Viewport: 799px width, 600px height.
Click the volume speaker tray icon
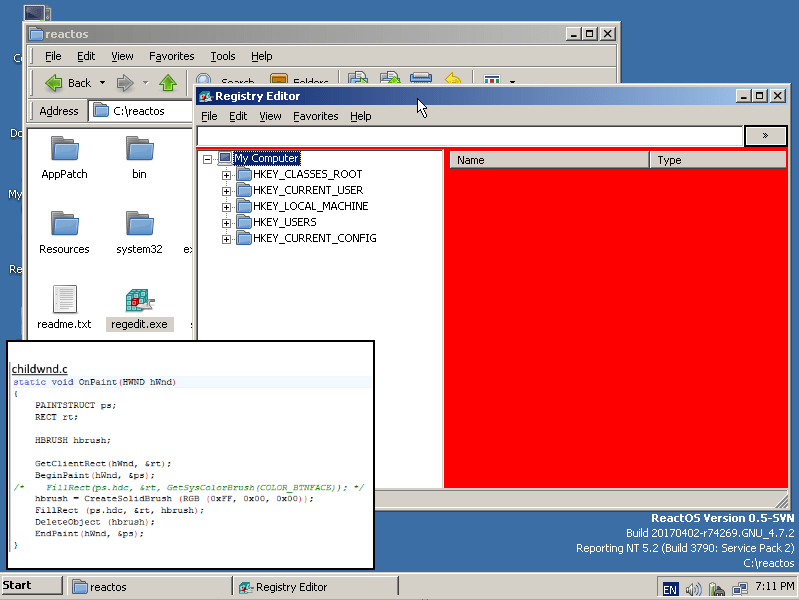tap(693, 589)
